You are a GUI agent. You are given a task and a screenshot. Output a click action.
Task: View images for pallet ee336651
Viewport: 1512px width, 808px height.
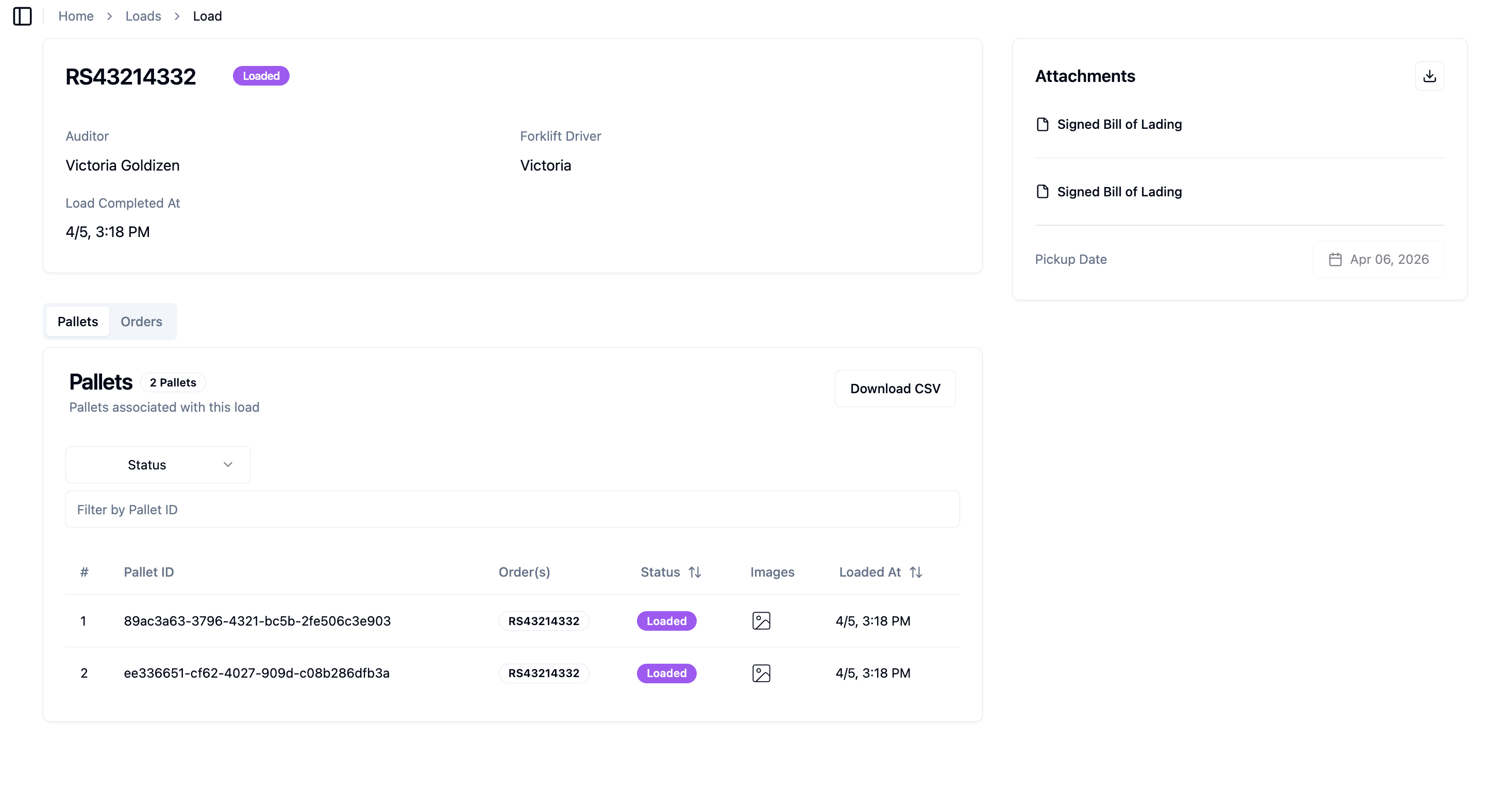pos(761,673)
